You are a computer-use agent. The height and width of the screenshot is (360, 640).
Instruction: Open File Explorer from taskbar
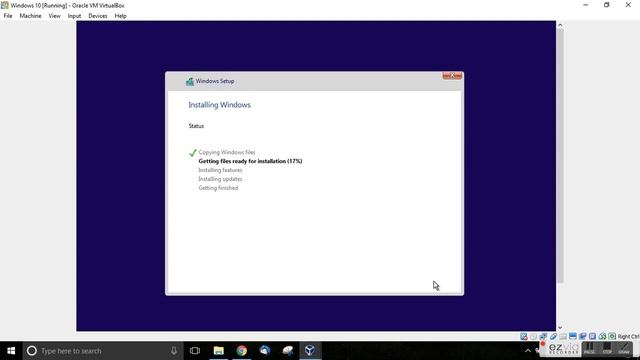[x=219, y=351]
